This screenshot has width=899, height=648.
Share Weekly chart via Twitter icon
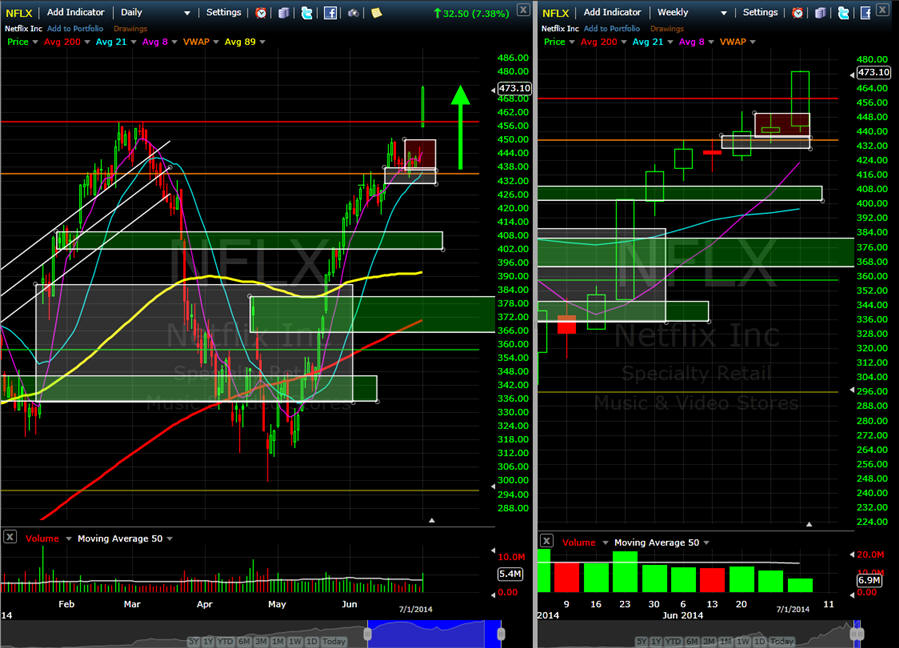point(843,13)
